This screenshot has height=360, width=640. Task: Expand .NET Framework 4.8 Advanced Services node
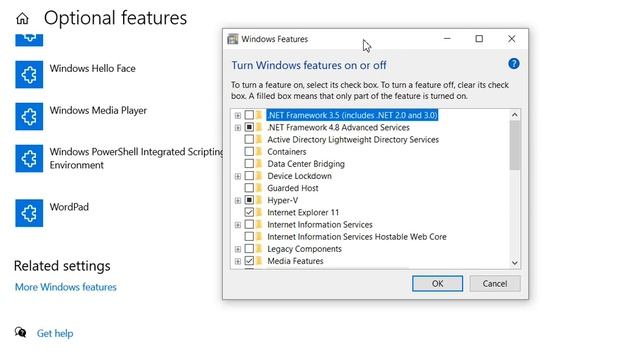[238, 128]
